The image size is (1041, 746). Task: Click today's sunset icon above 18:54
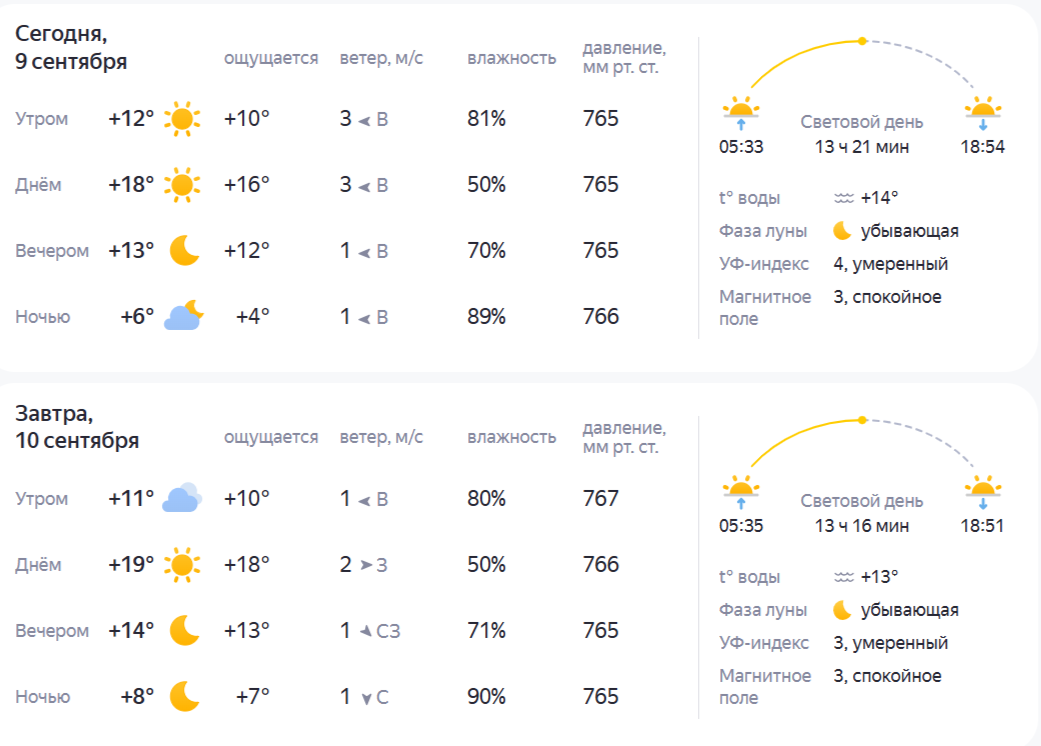coord(983,112)
